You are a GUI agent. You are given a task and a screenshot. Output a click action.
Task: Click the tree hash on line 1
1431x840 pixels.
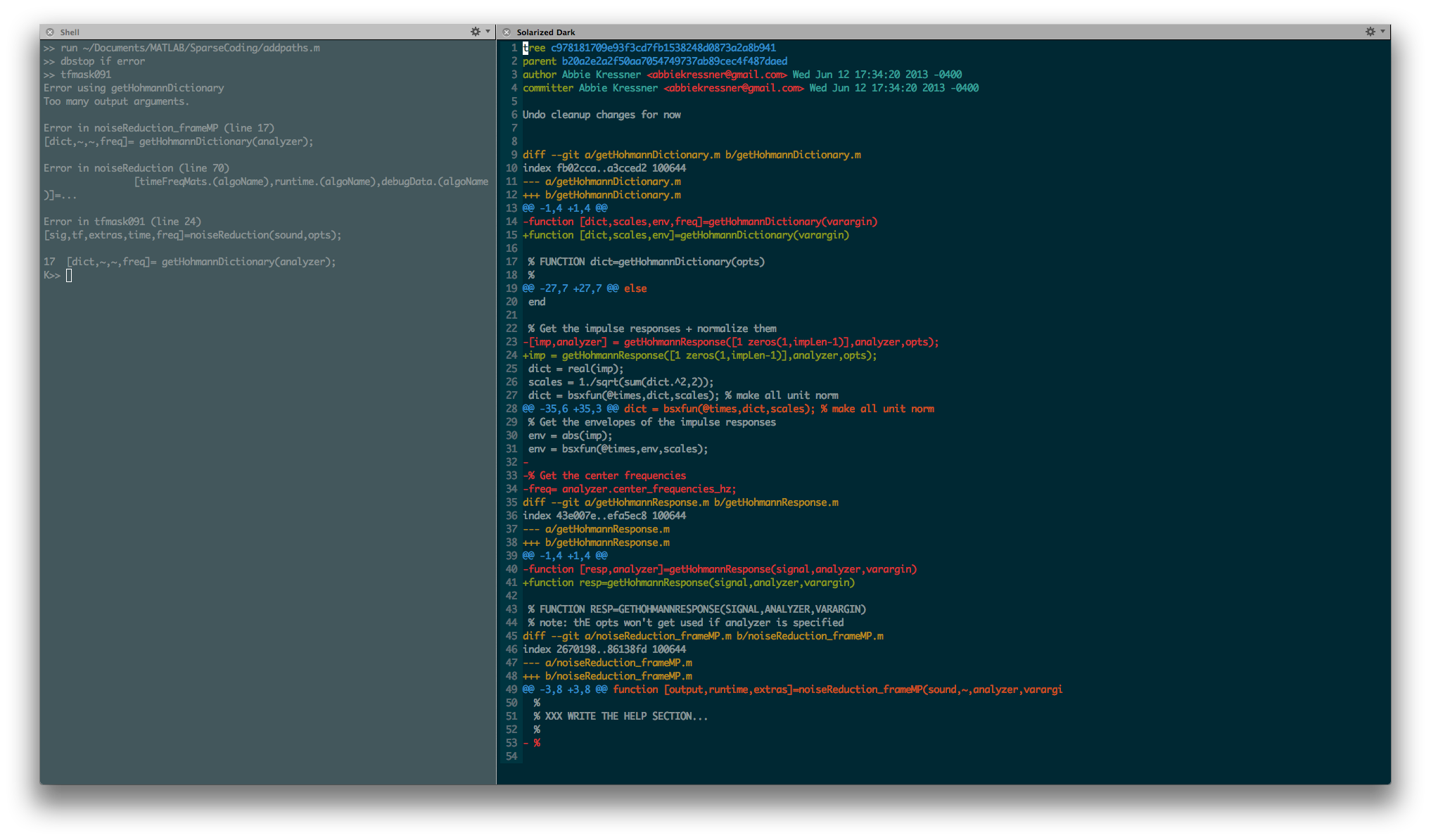pos(663,48)
